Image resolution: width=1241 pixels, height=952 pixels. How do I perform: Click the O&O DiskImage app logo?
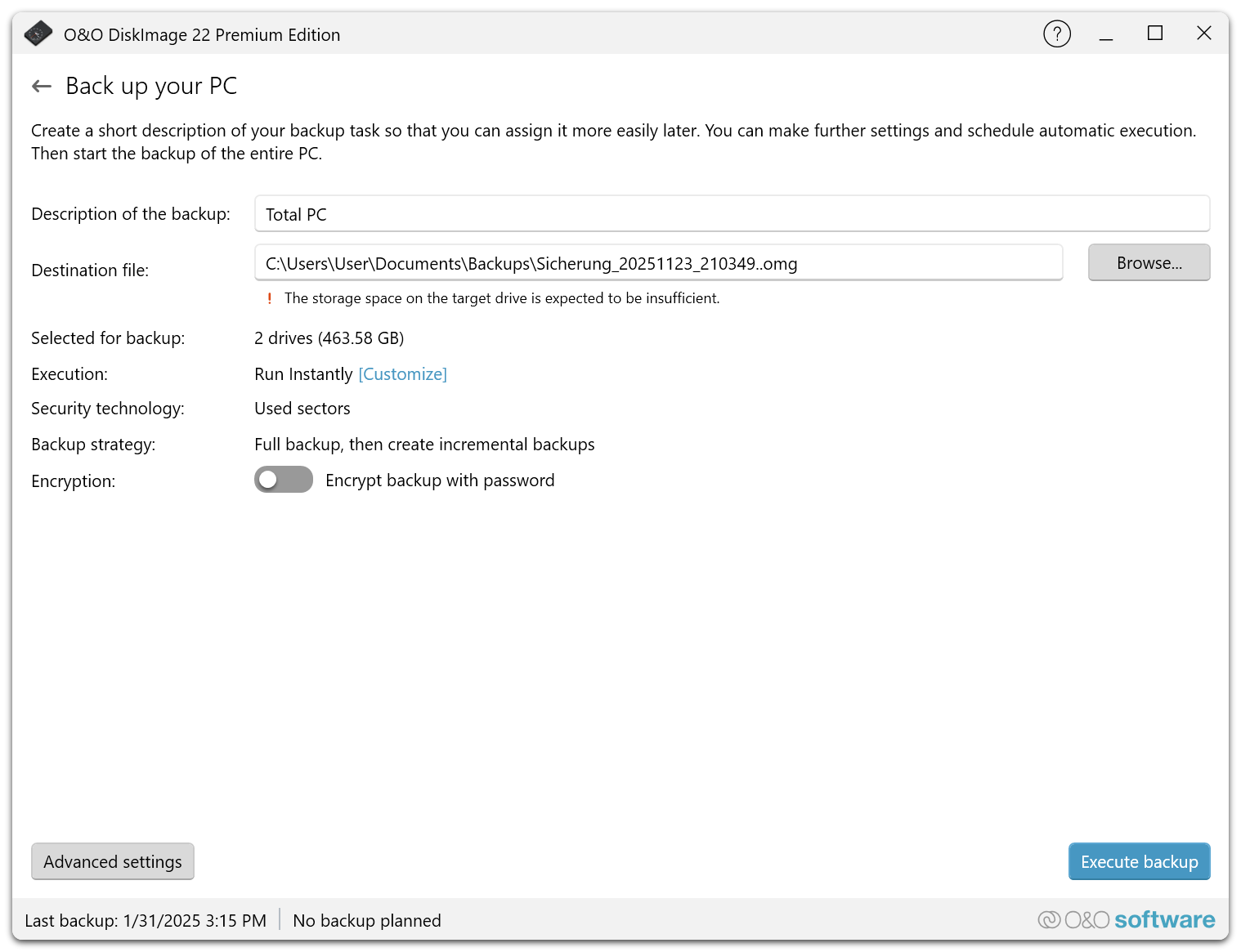click(38, 34)
